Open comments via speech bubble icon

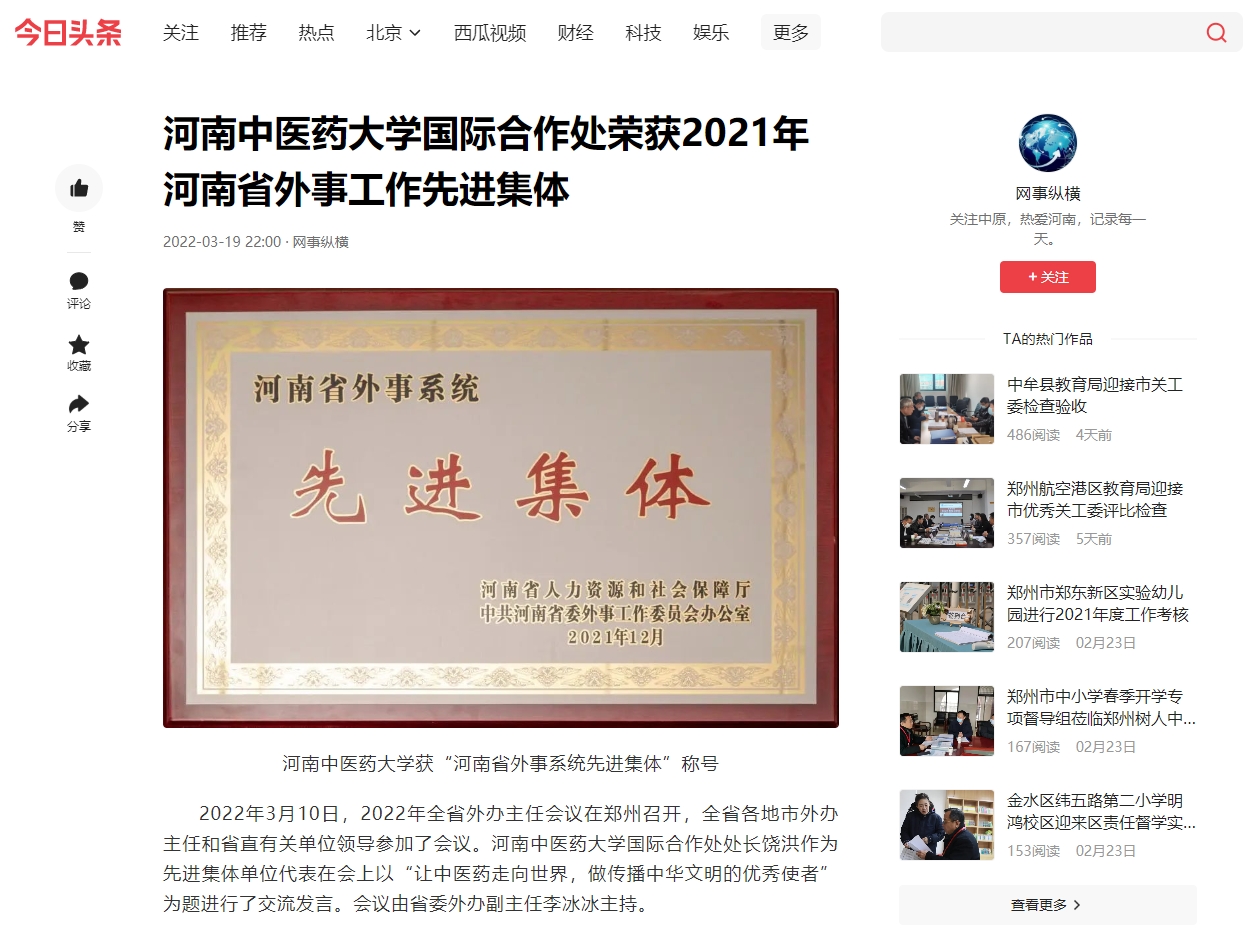tap(79, 281)
